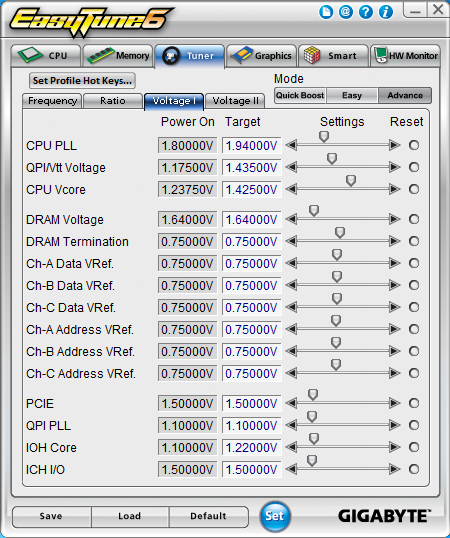Increase ICH I/O with right arrow
Image resolution: width=450 pixels, height=538 pixels.
tap(394, 469)
